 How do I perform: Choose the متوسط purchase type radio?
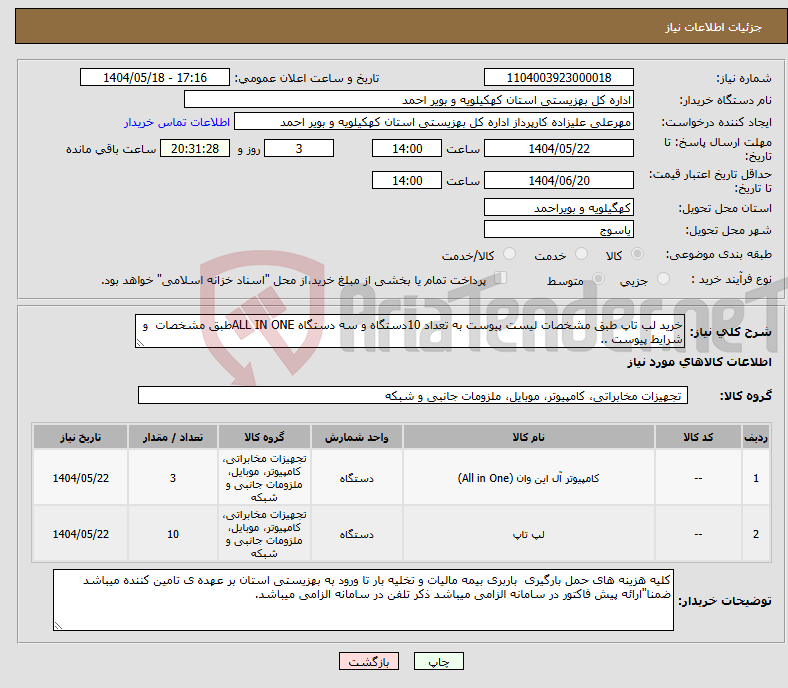coord(598,278)
